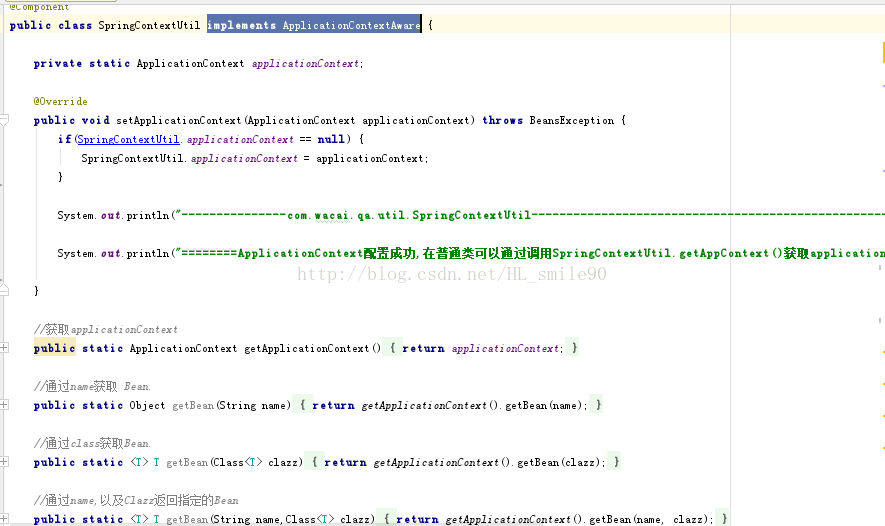Viewport: 885px width, 526px height.
Task: Expand folded getBean(String name, Class<T> clazz) method
Action: pyautogui.click(x=4, y=519)
